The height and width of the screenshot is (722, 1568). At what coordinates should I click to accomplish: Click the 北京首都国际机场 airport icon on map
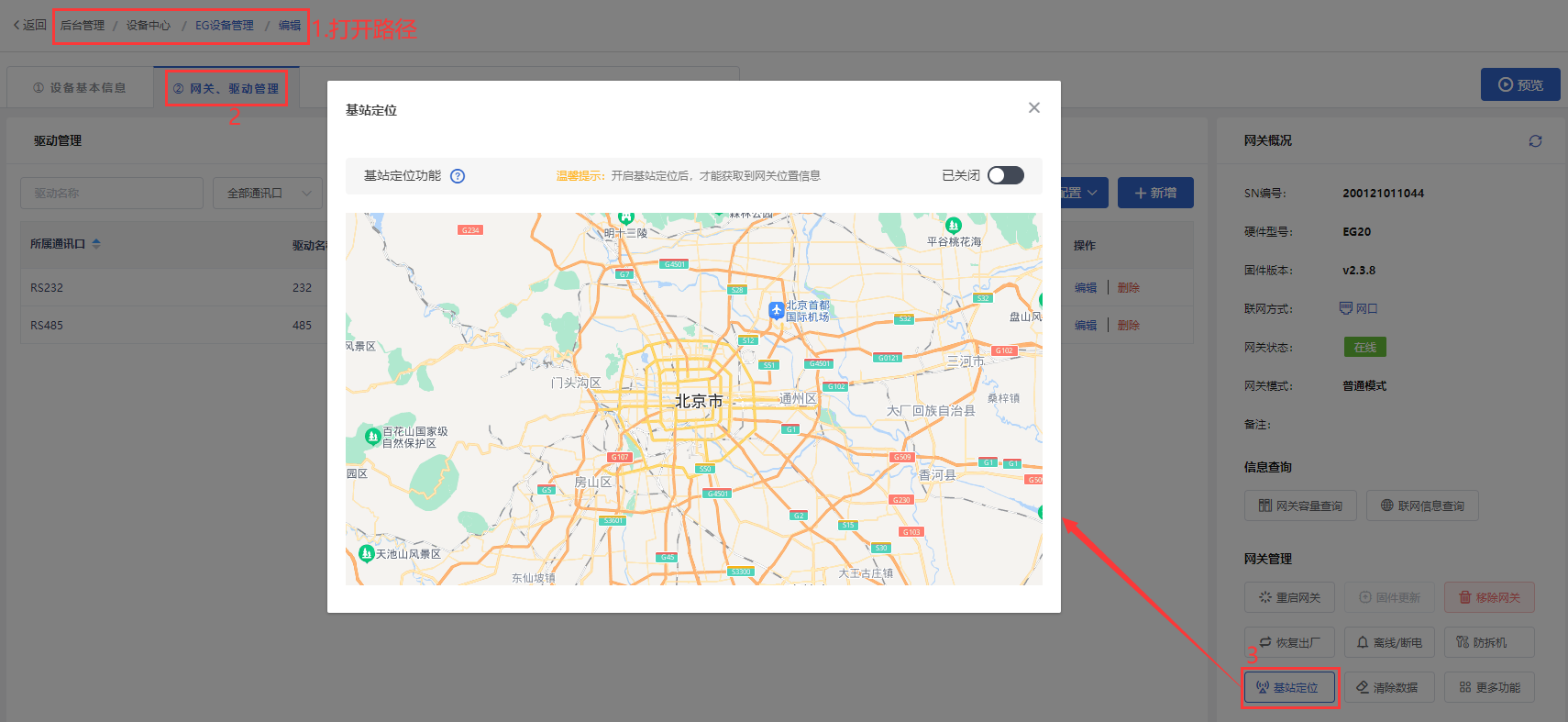coord(776,310)
